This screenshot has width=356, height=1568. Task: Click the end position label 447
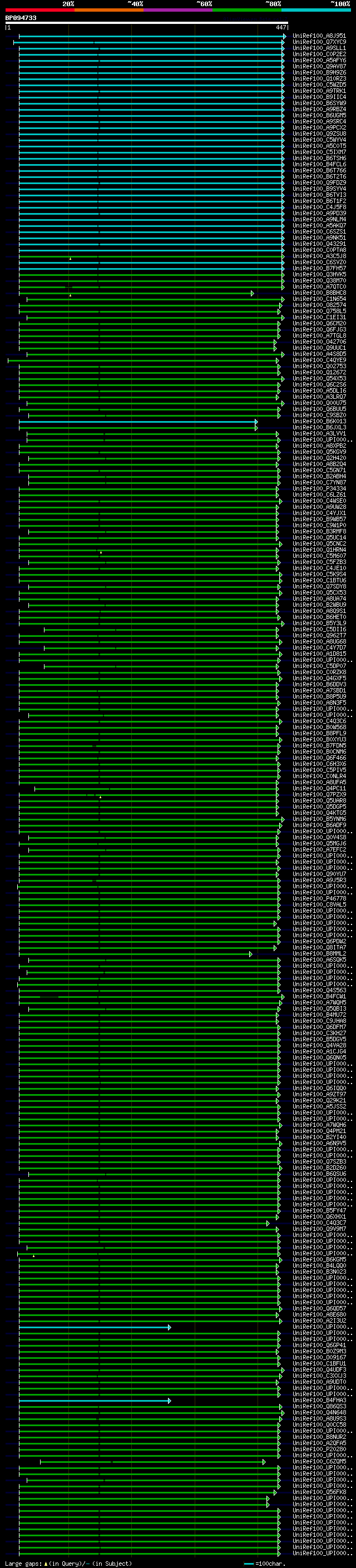tap(280, 27)
